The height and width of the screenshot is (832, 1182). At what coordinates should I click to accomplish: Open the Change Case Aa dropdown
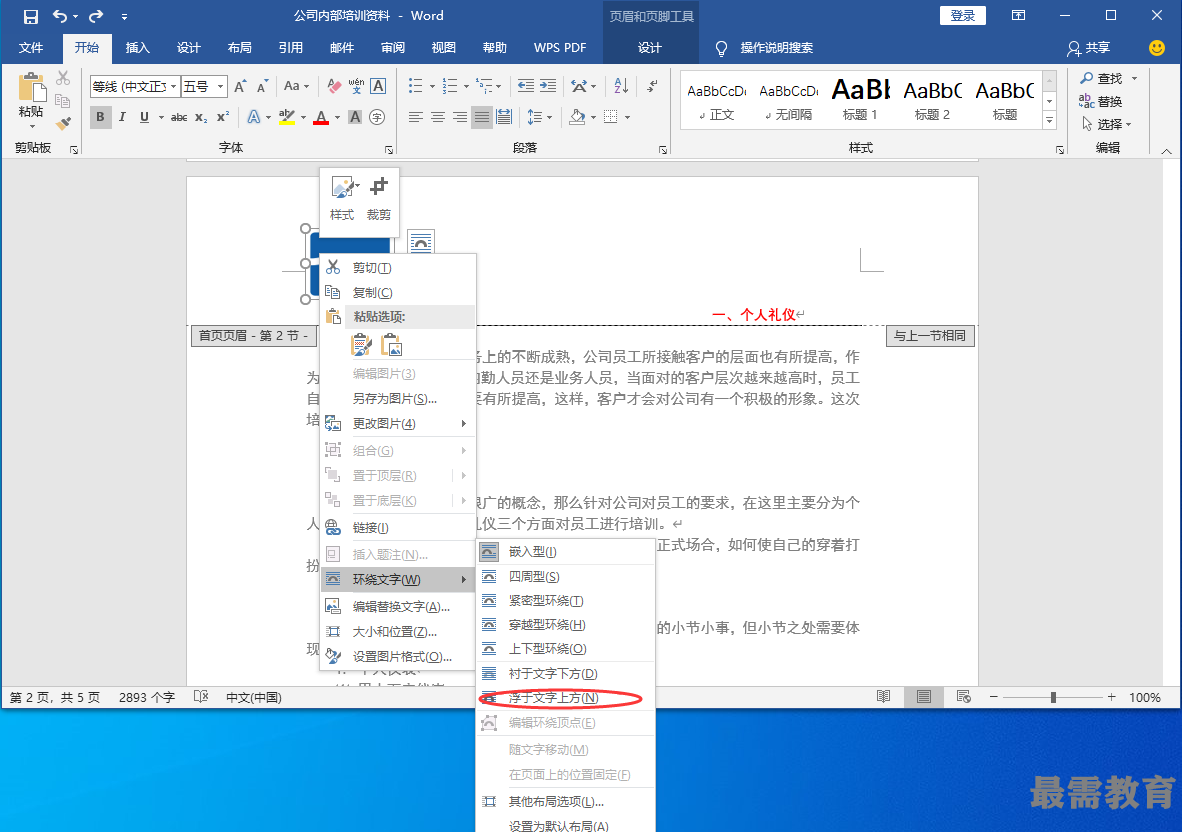point(296,87)
